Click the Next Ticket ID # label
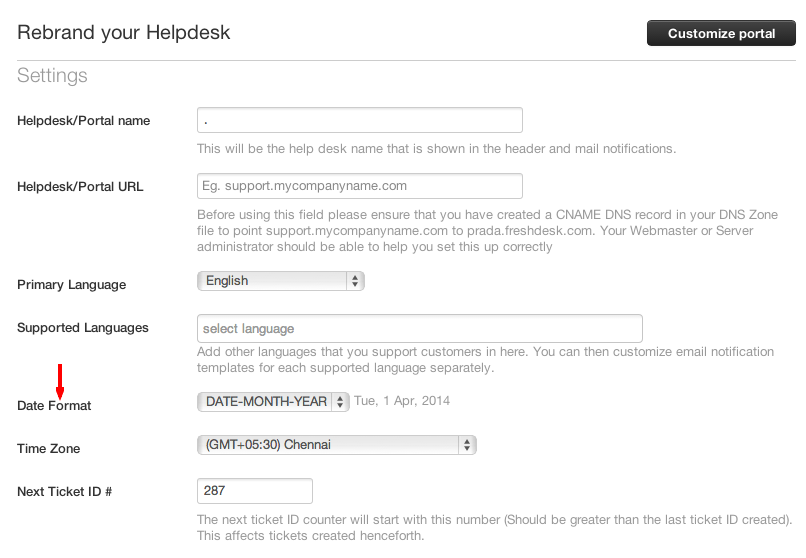Screen dimensions: 806x558 tap(64, 492)
